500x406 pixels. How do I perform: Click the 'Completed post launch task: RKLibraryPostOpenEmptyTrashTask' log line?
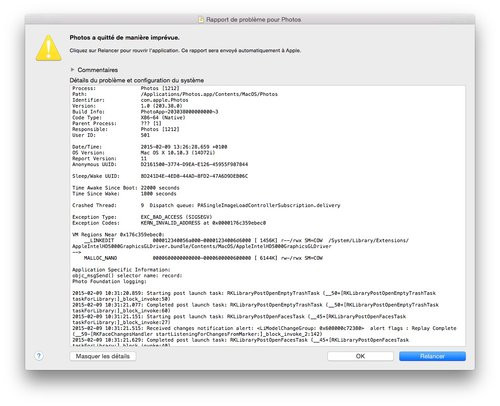coord(255,305)
